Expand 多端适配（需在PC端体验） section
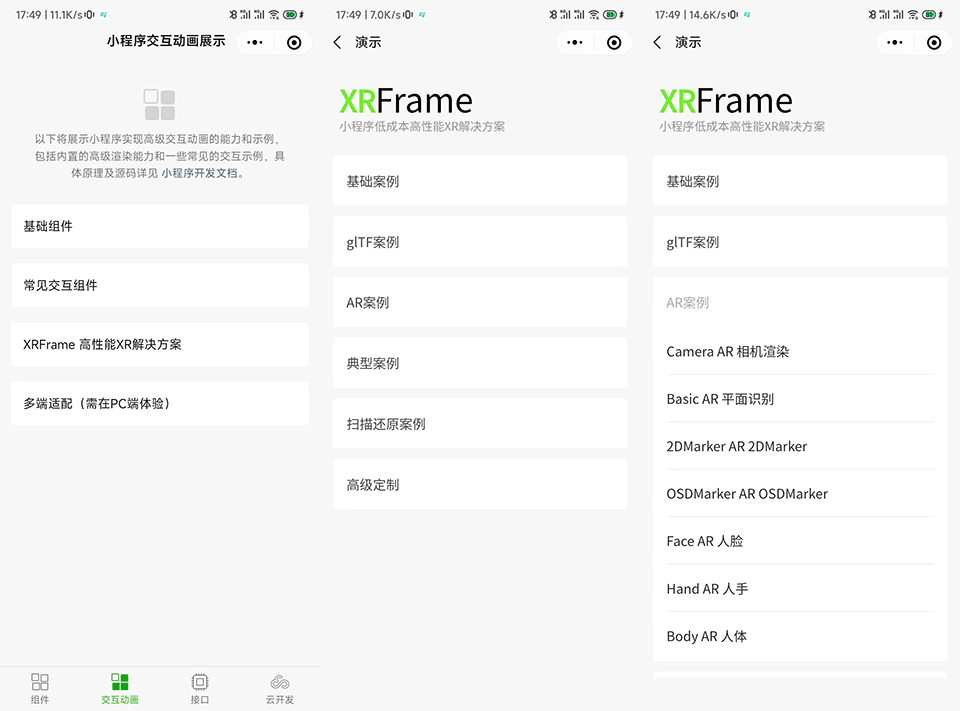This screenshot has height=711, width=960. [x=160, y=404]
